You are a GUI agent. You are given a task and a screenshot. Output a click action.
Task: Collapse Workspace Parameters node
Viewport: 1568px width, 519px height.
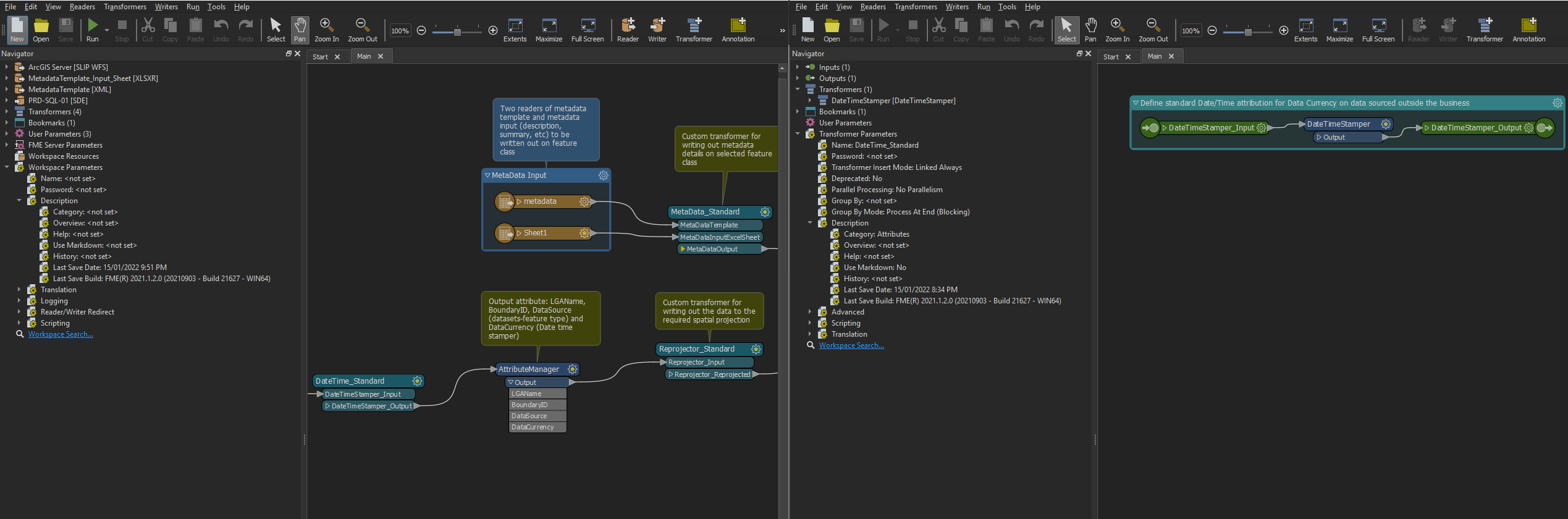[7, 167]
